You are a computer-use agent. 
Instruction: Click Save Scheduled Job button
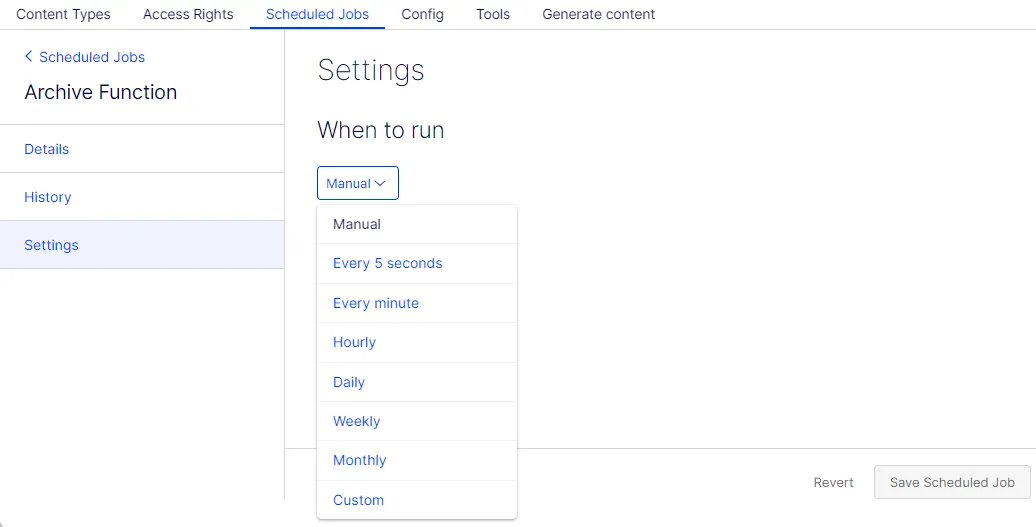tap(952, 482)
